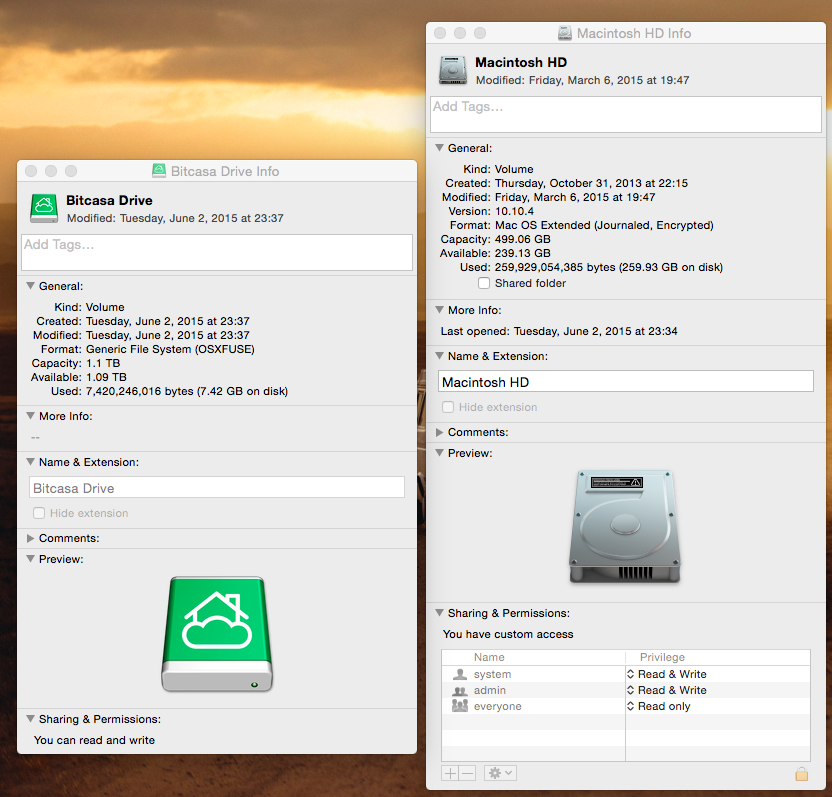Select the 'system' user name

click(492, 674)
